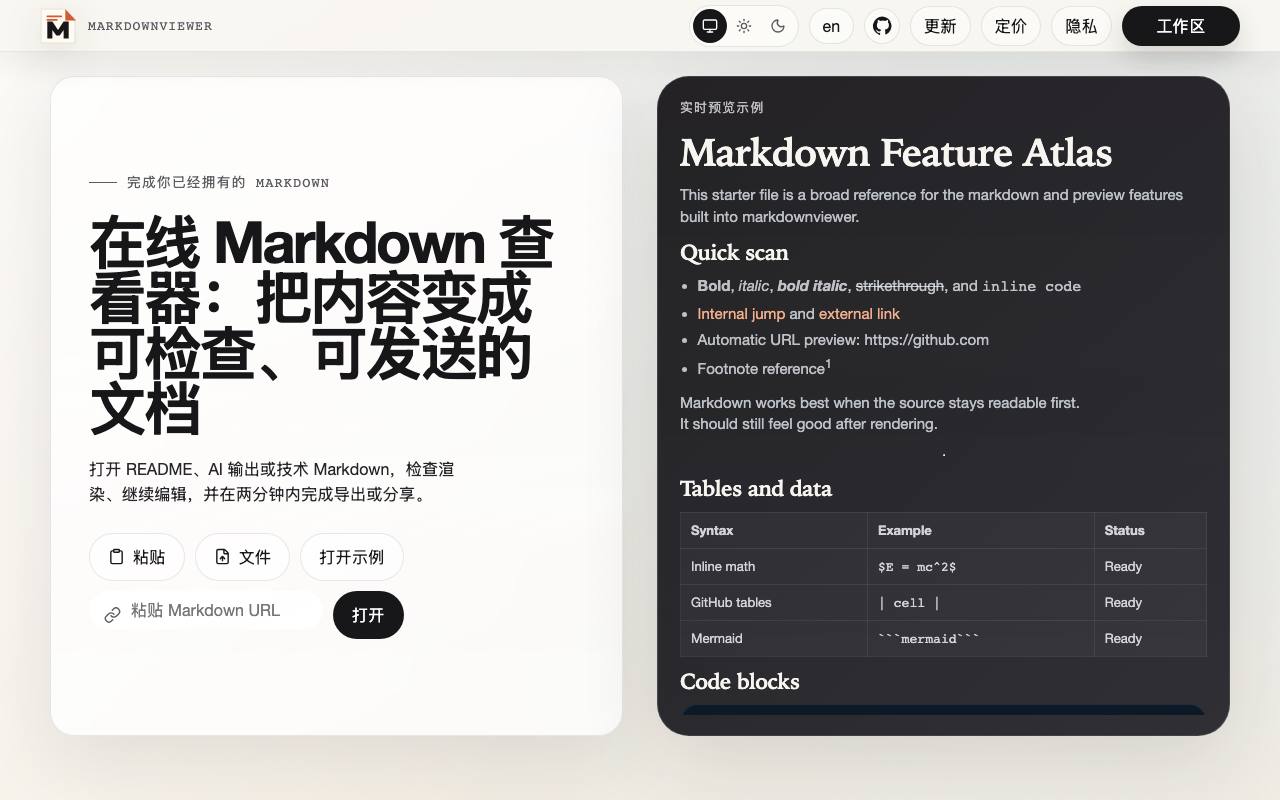This screenshot has height=800, width=1280.
Task: Click the Markdown Feature Atlas heading
Action: 896,153
